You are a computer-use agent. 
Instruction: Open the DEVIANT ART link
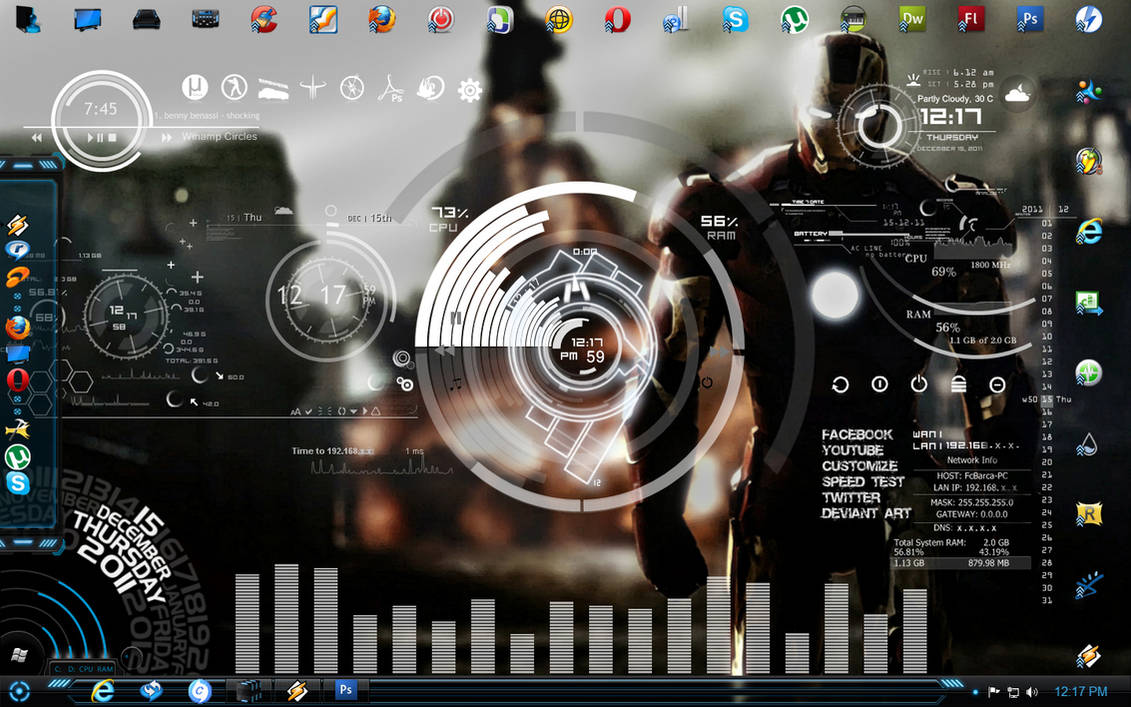866,513
